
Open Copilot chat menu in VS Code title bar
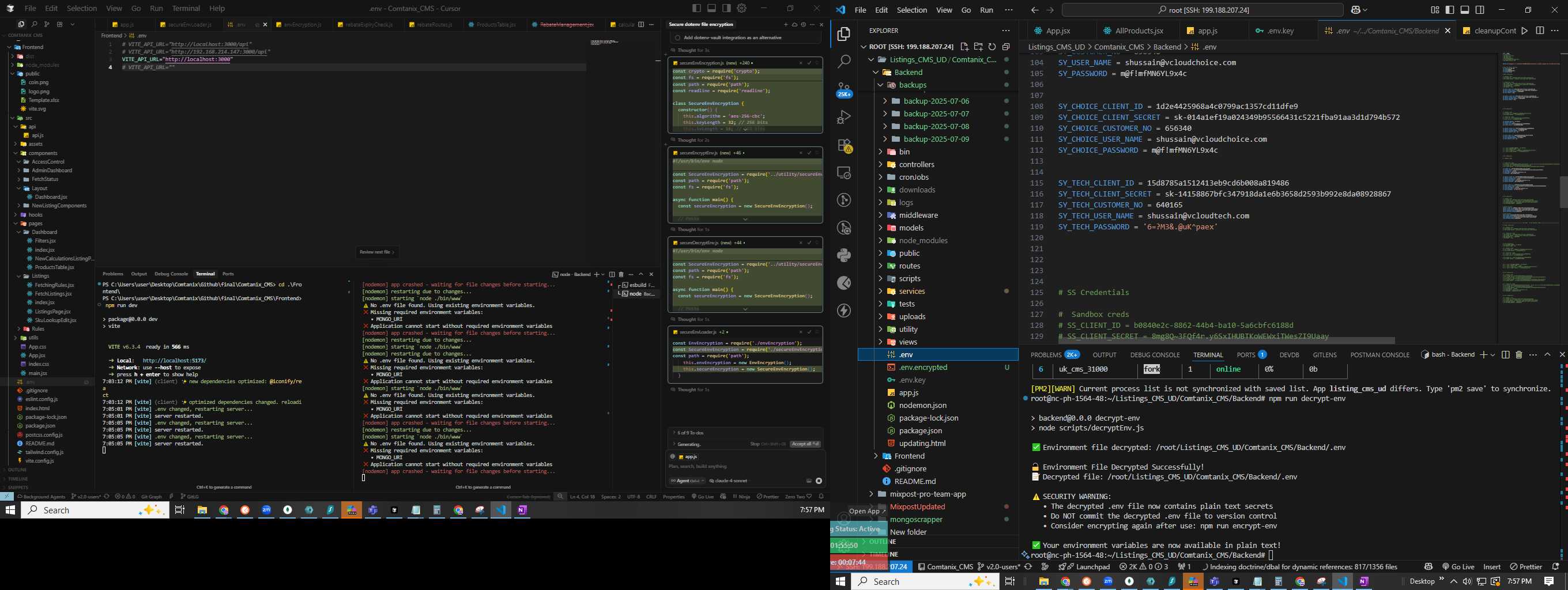pyautogui.click(x=1359, y=10)
